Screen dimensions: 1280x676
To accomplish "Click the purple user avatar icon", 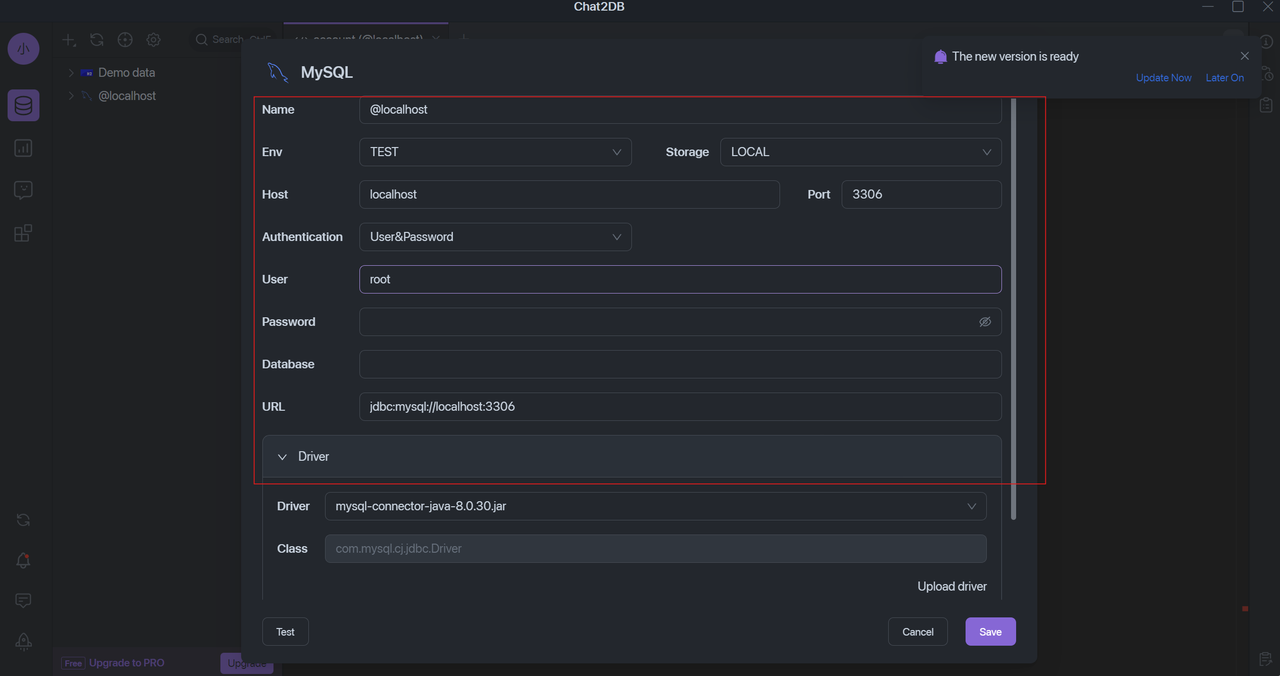I will click(23, 48).
